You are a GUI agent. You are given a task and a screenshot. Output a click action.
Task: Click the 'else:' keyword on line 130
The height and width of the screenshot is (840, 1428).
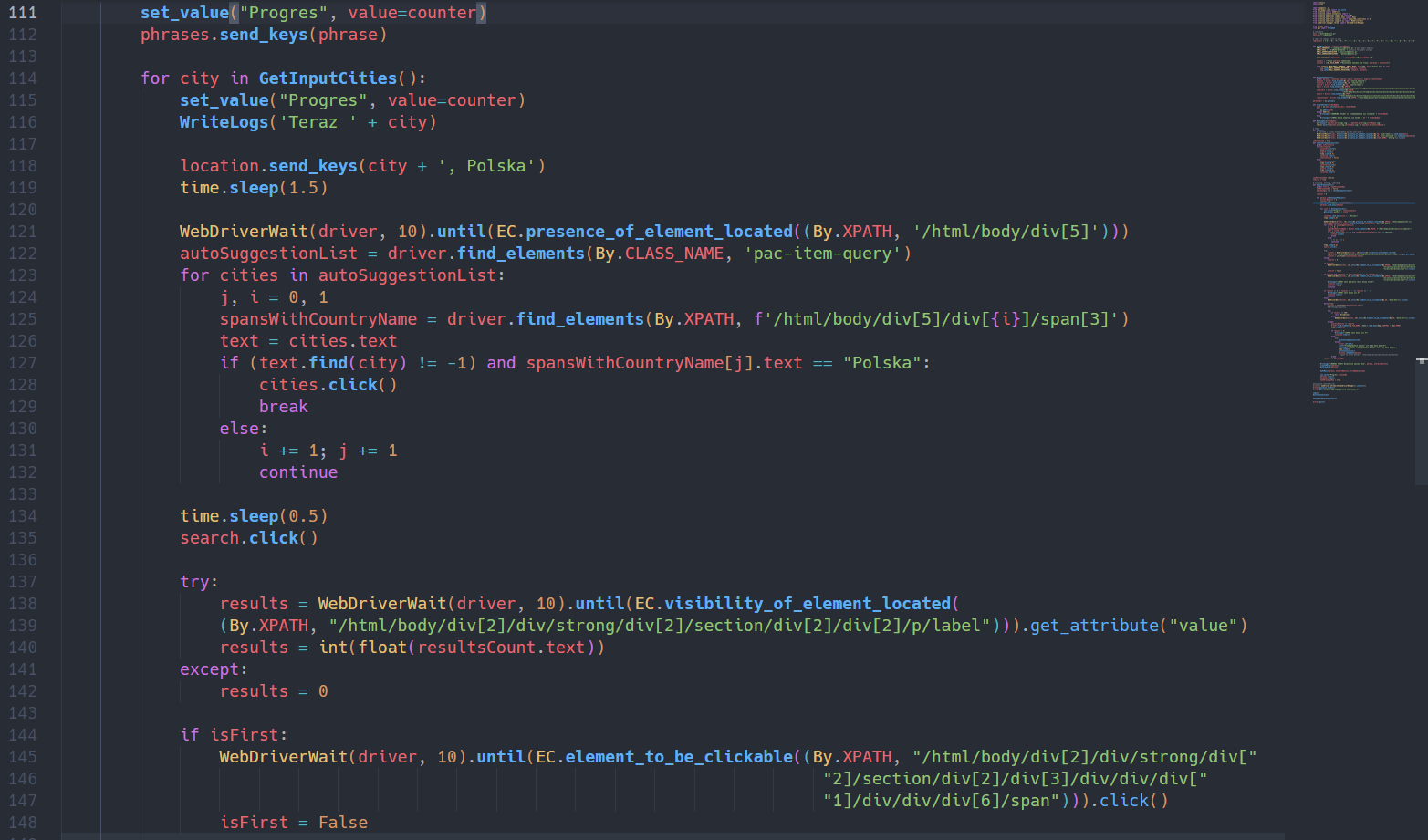click(244, 429)
